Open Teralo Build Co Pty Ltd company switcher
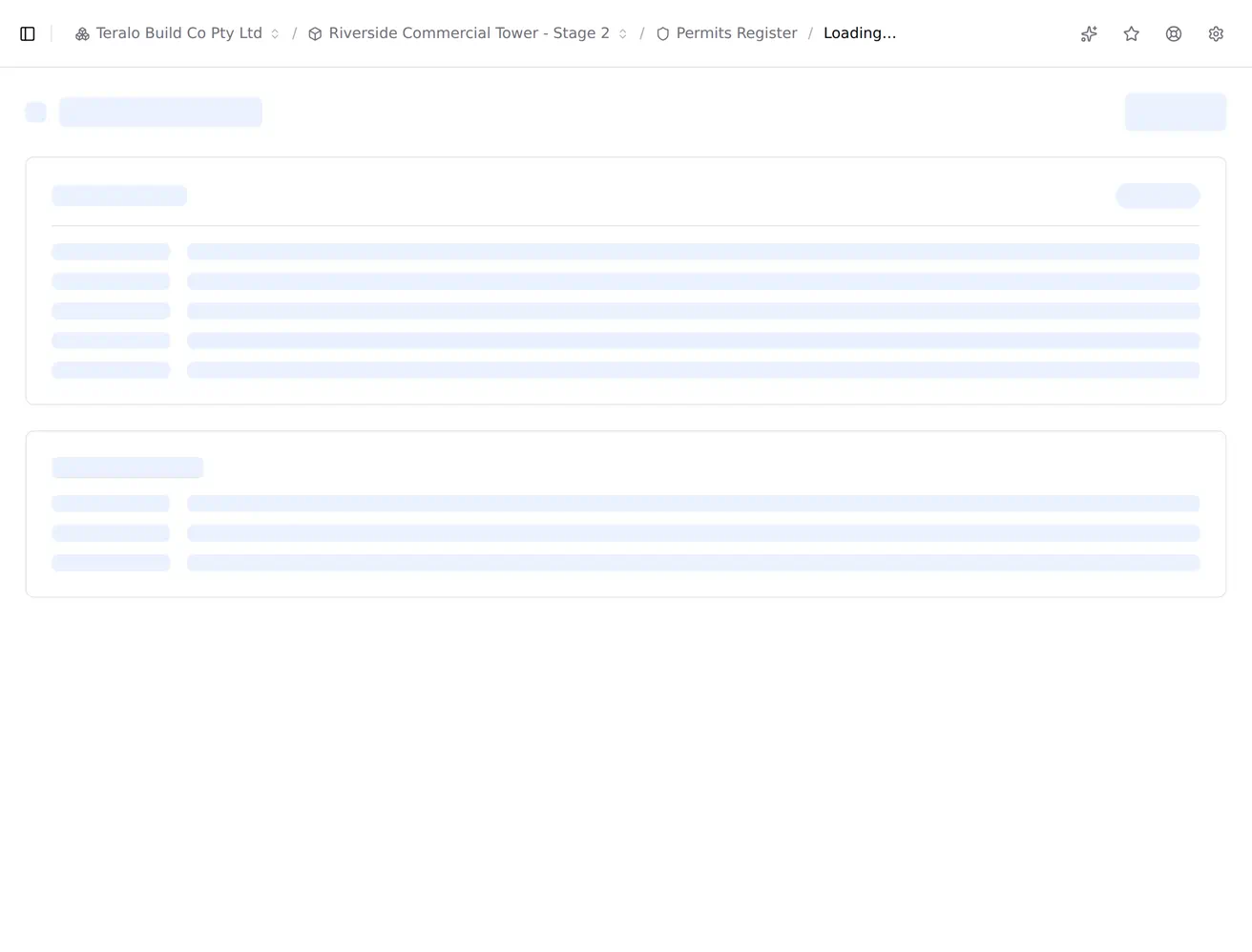Image resolution: width=1252 pixels, height=952 pixels. [x=177, y=33]
